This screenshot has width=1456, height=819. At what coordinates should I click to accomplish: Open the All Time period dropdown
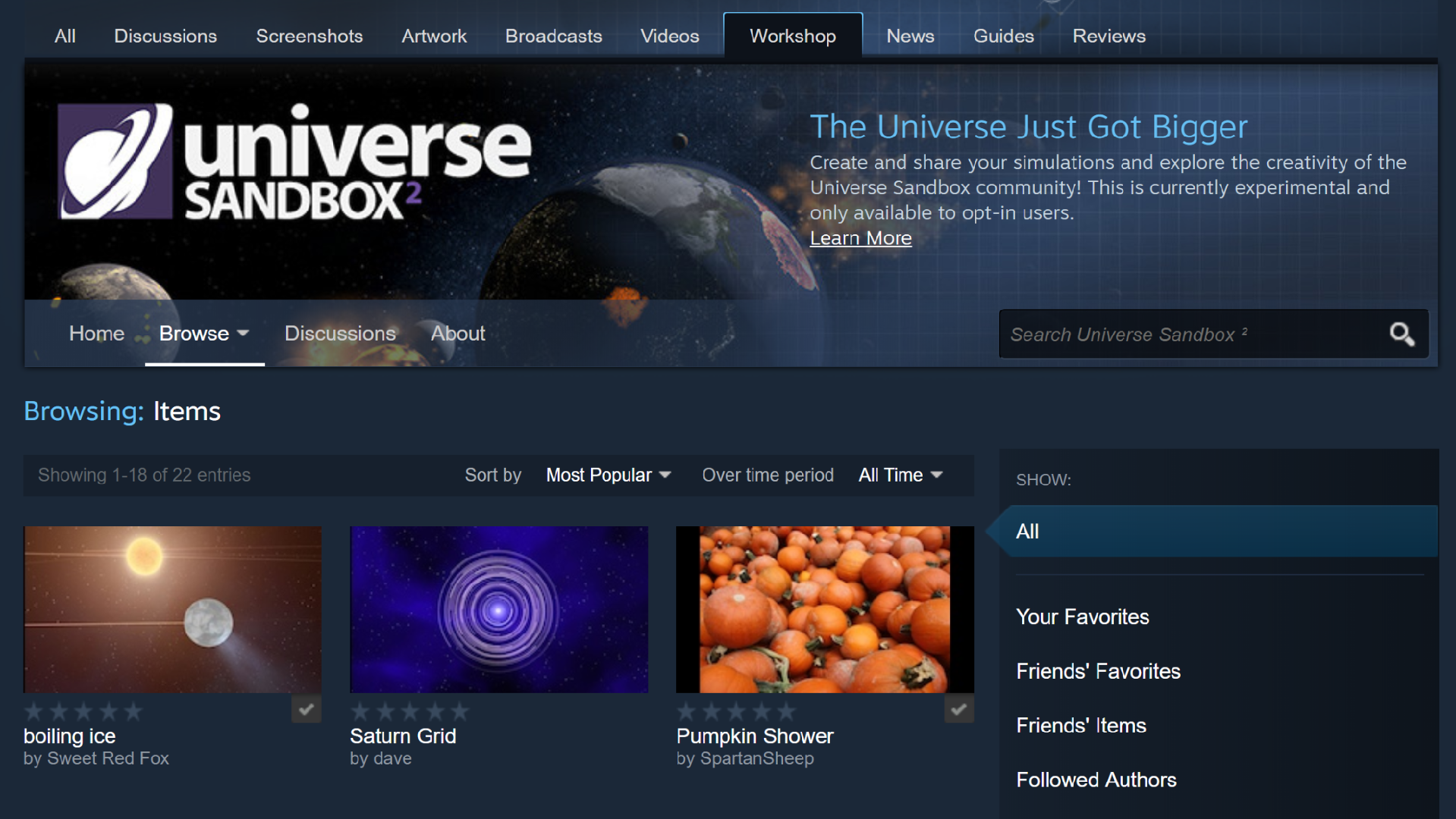click(900, 475)
